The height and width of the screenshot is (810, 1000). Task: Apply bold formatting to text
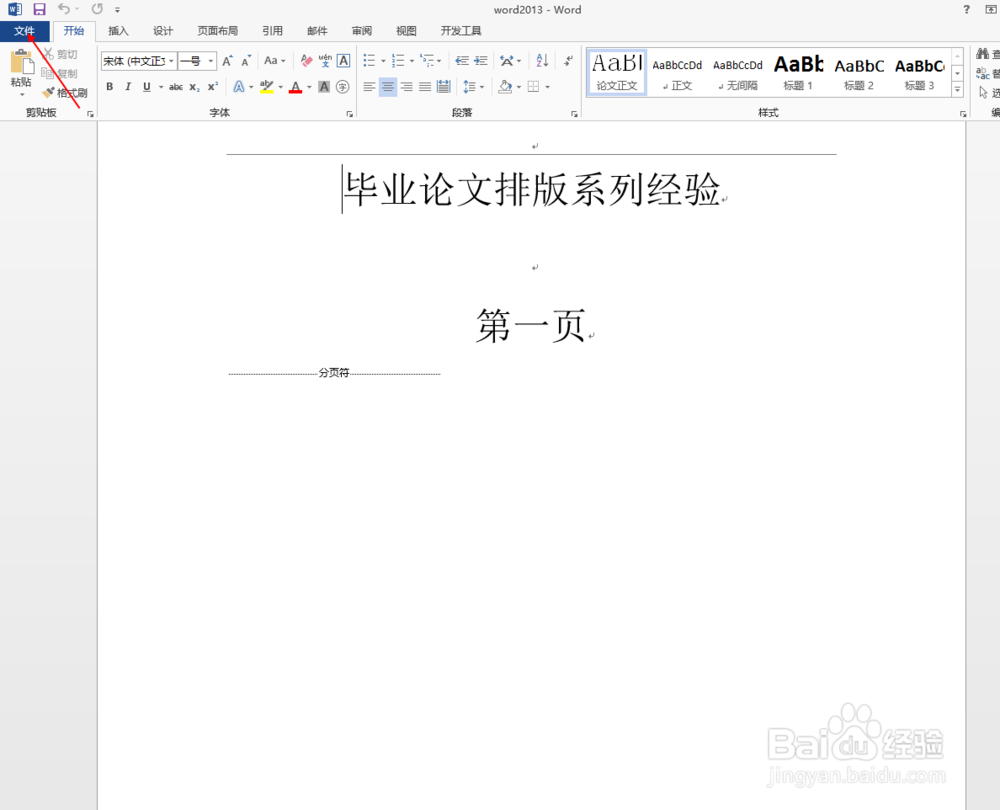pyautogui.click(x=110, y=86)
